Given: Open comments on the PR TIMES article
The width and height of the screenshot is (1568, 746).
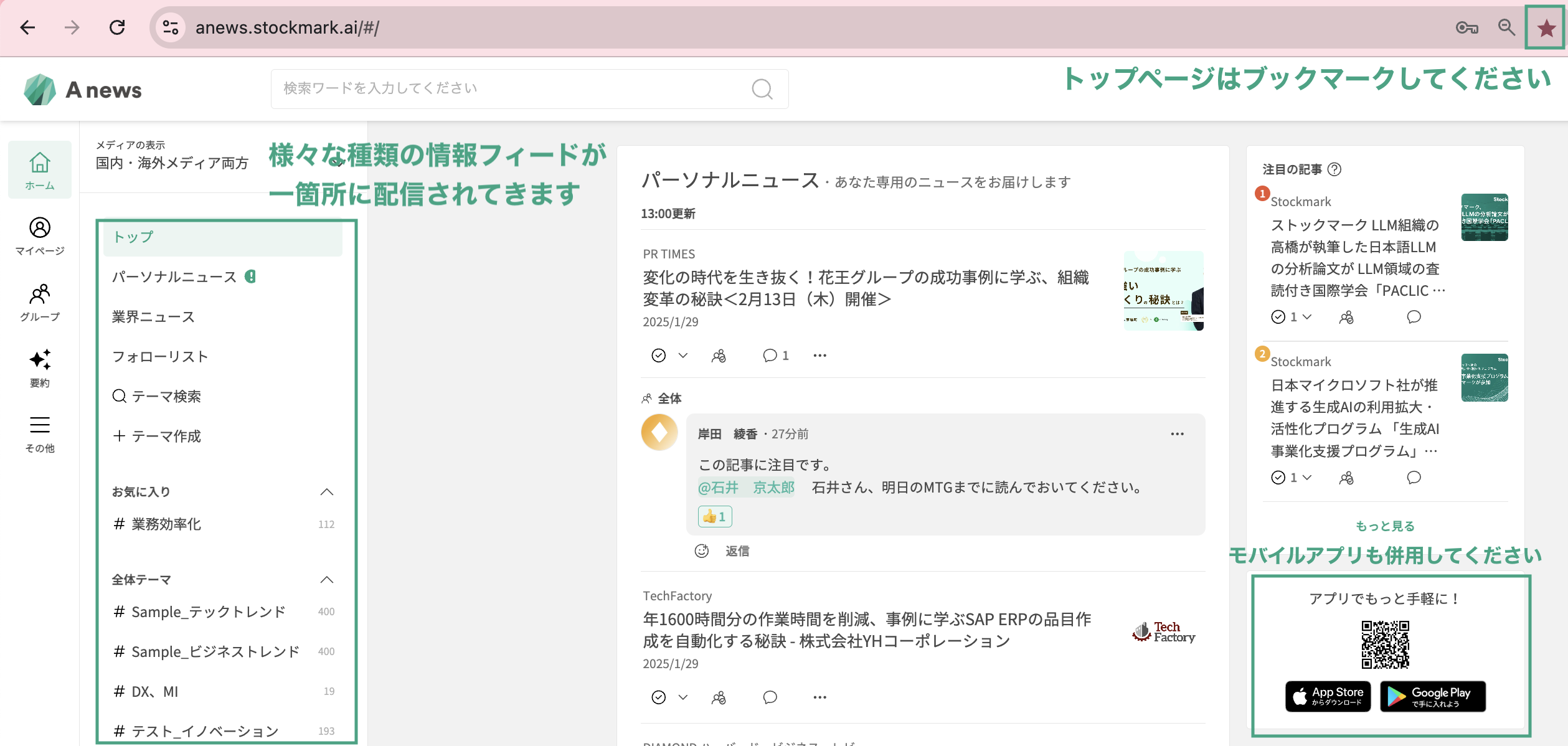Looking at the screenshot, I should click(770, 356).
